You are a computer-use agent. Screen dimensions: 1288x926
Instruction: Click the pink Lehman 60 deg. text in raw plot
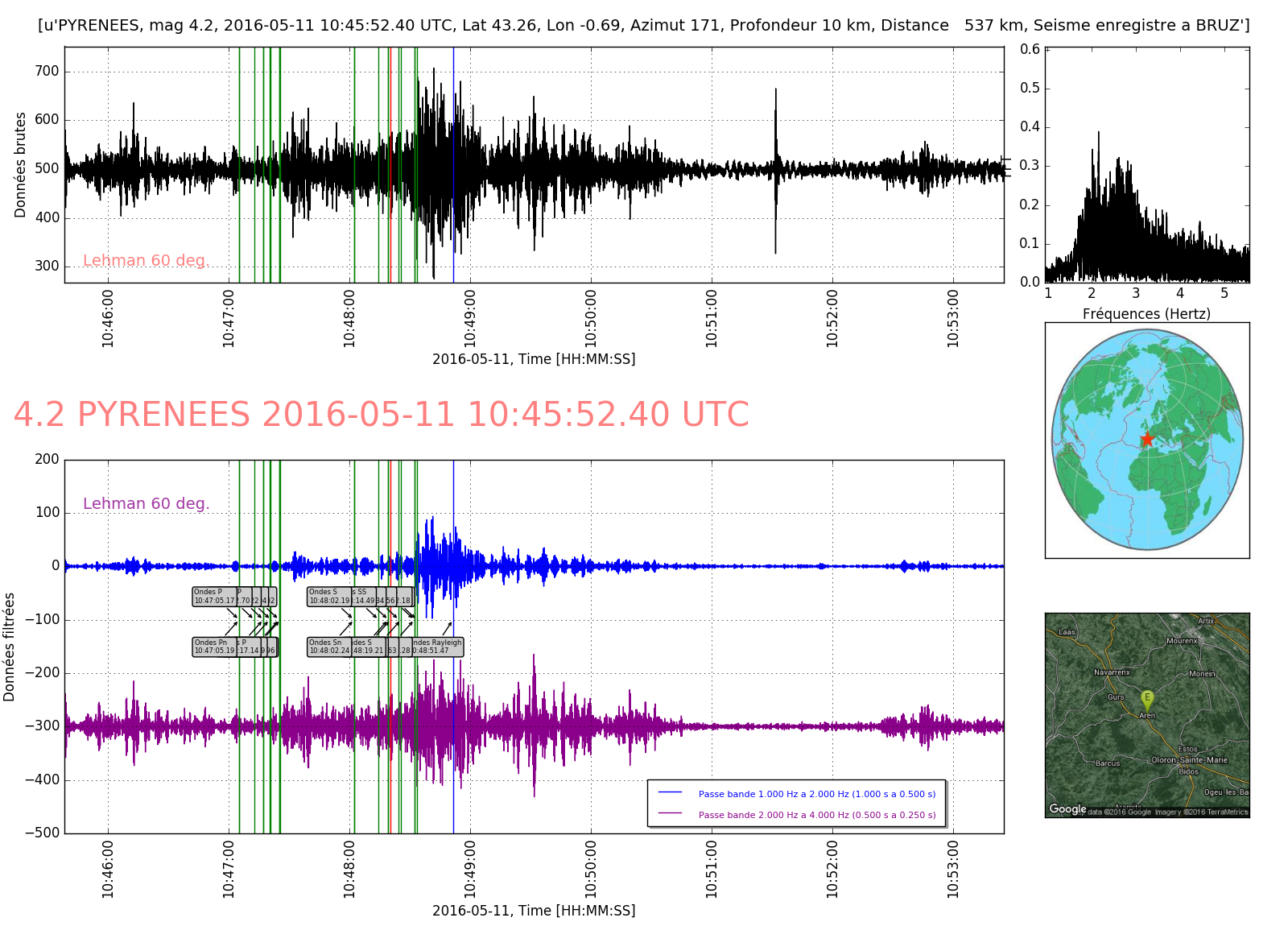point(146,261)
